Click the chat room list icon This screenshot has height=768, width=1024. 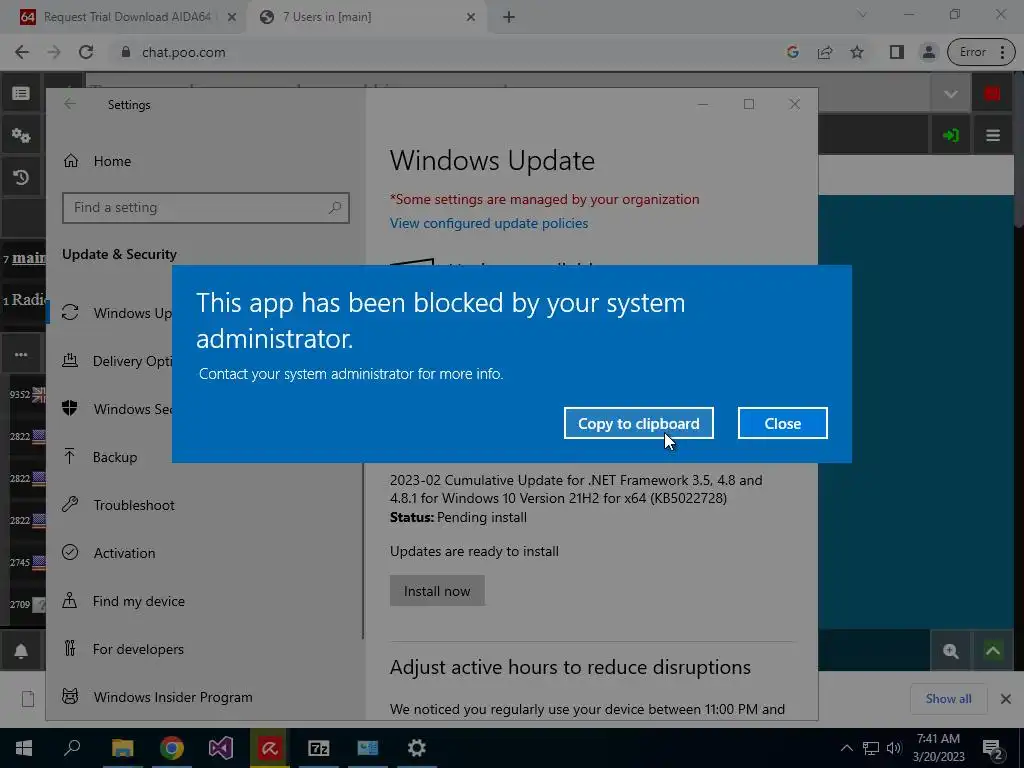pos(21,93)
